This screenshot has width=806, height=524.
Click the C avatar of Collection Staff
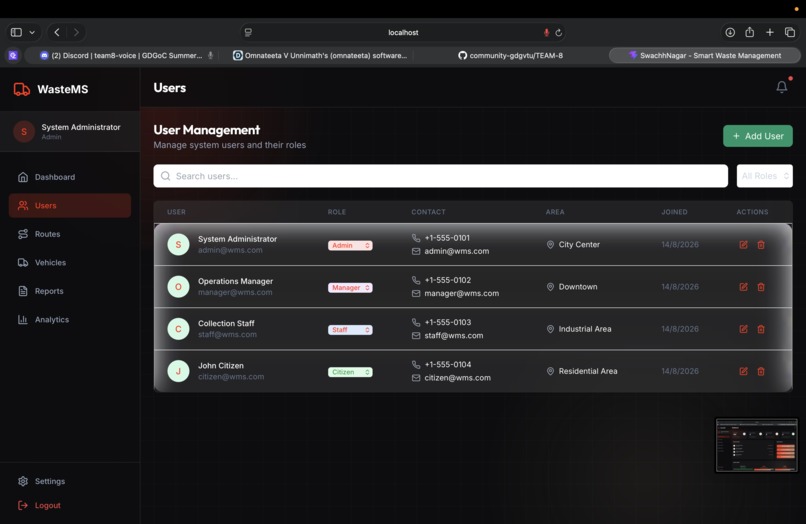(x=178, y=329)
